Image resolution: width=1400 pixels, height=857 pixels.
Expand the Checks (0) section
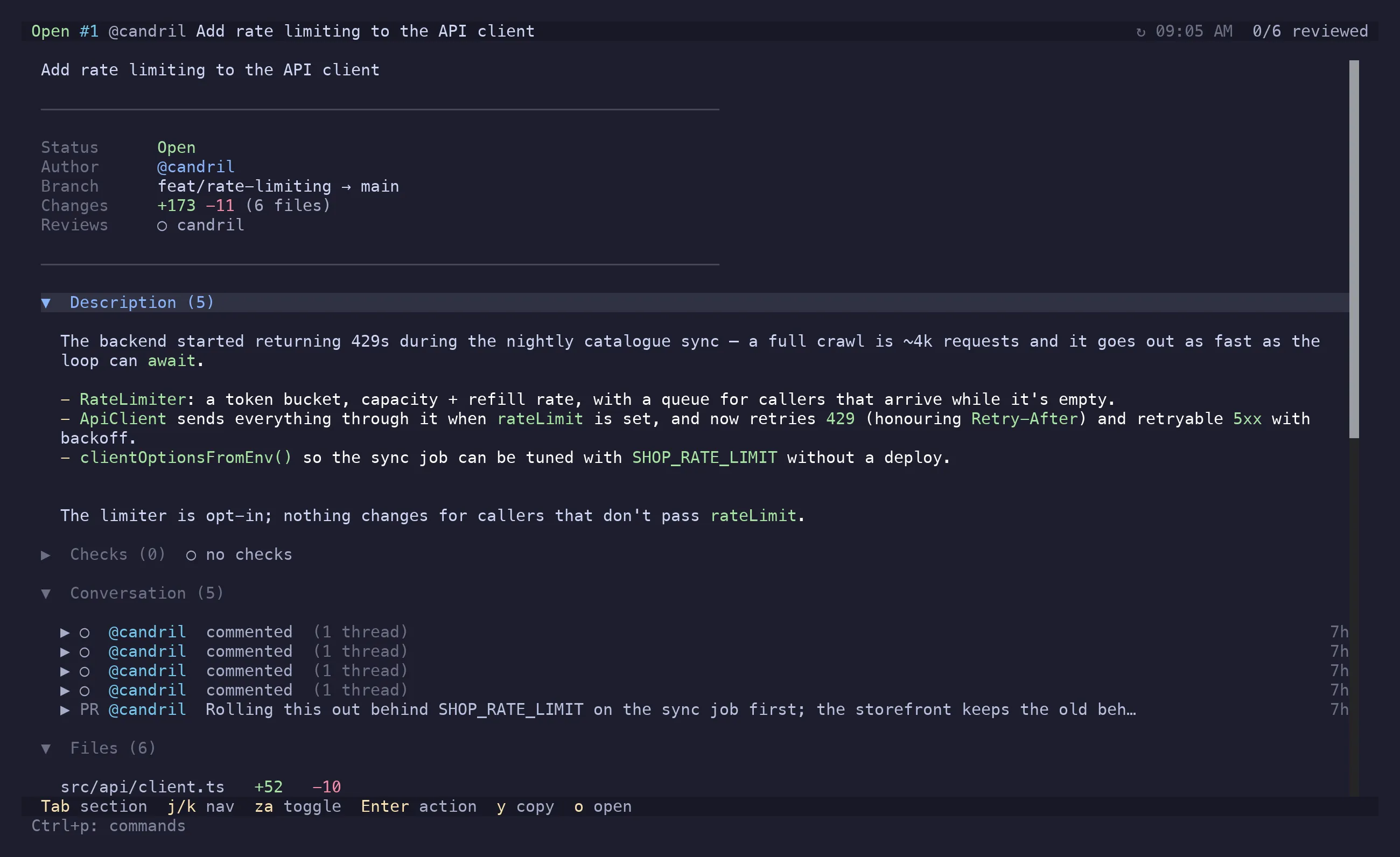[46, 555]
